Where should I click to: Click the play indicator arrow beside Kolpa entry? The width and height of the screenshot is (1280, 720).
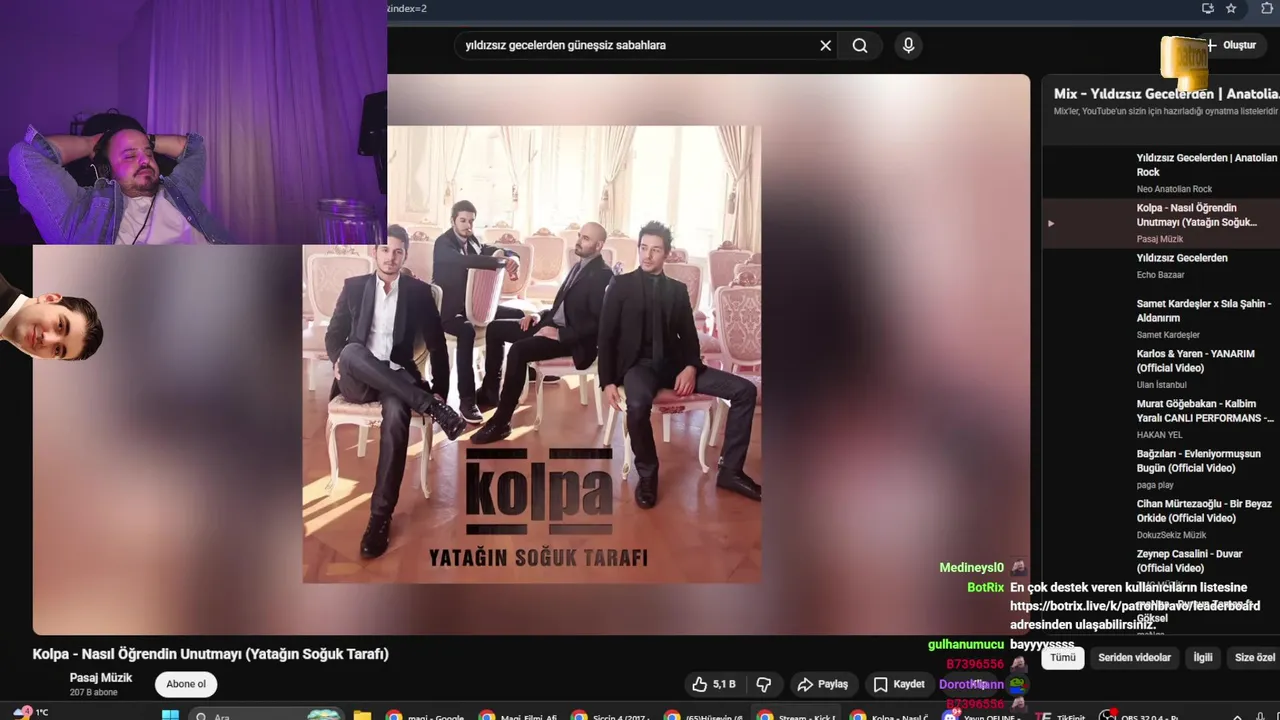coord(1050,223)
